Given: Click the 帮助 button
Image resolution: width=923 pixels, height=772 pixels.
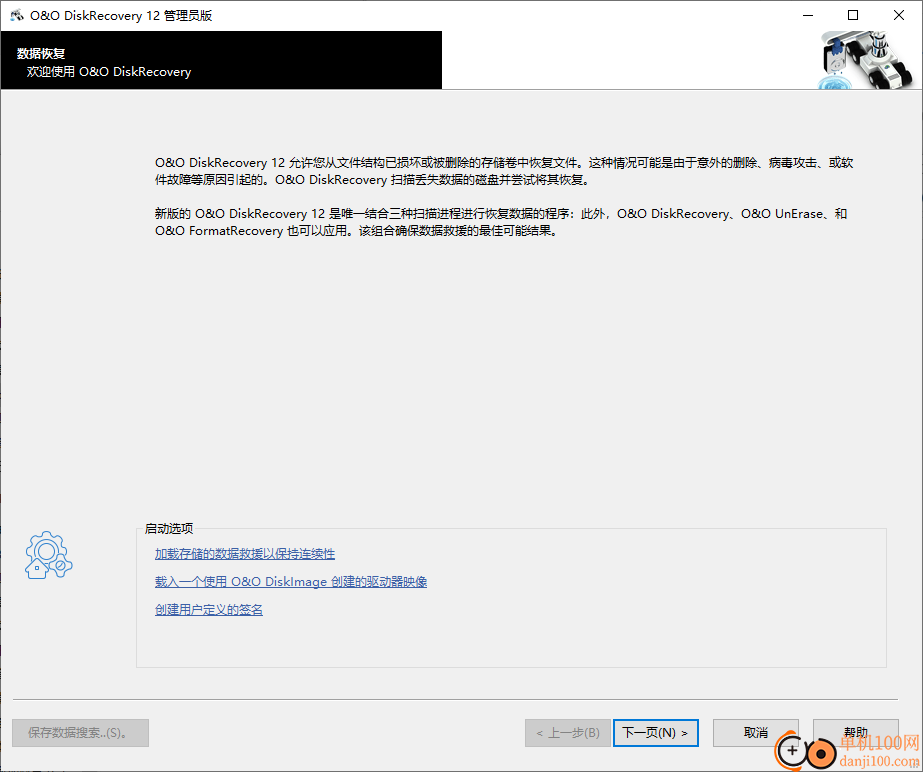Looking at the screenshot, I should point(856,733).
